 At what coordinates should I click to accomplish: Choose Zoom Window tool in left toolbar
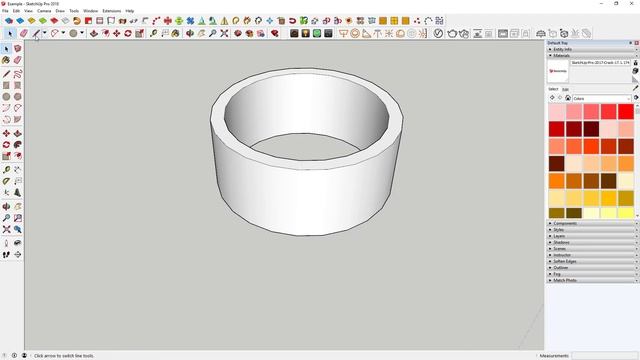point(18,218)
